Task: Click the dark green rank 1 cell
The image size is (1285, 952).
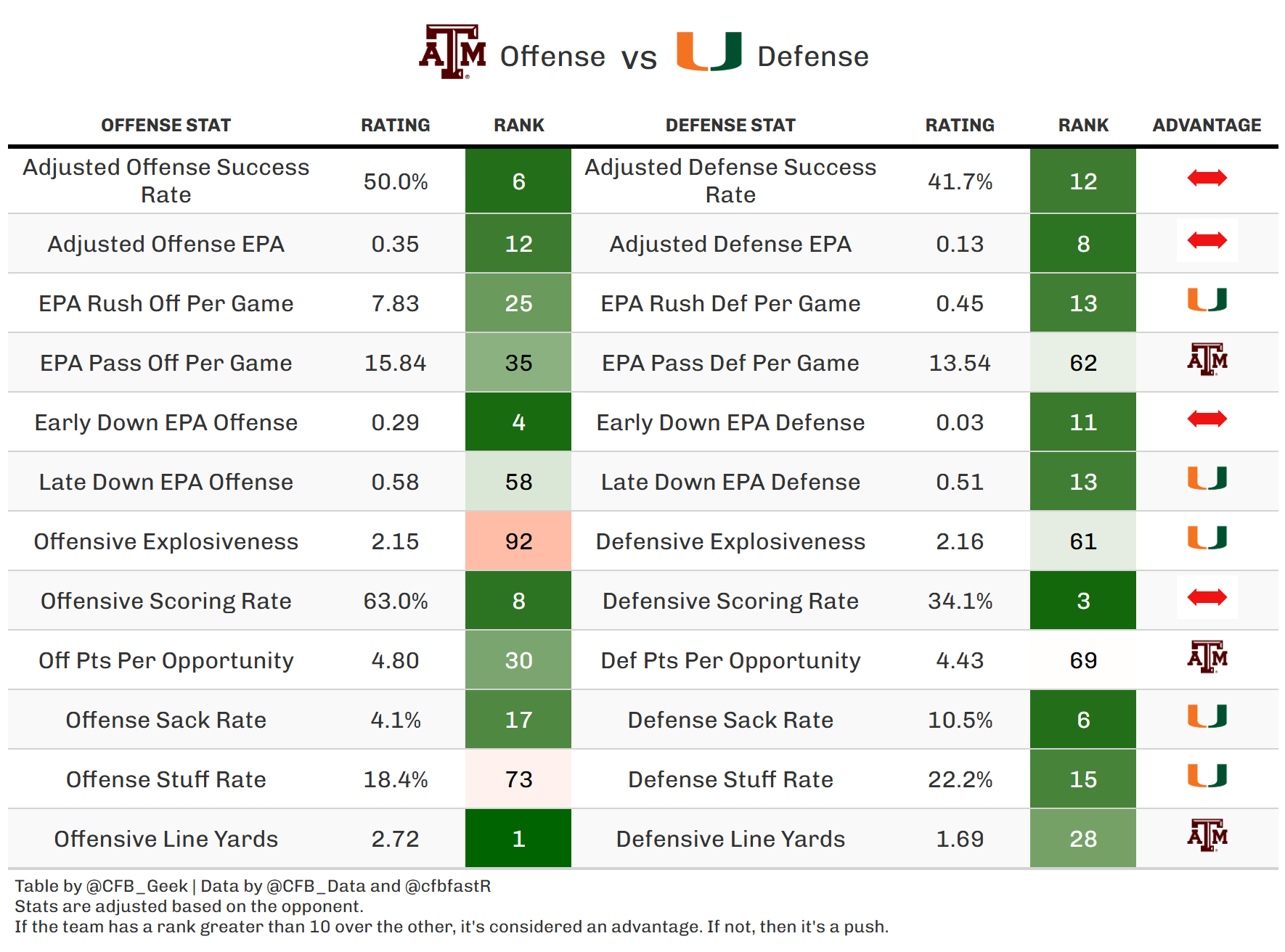Action: 518,838
